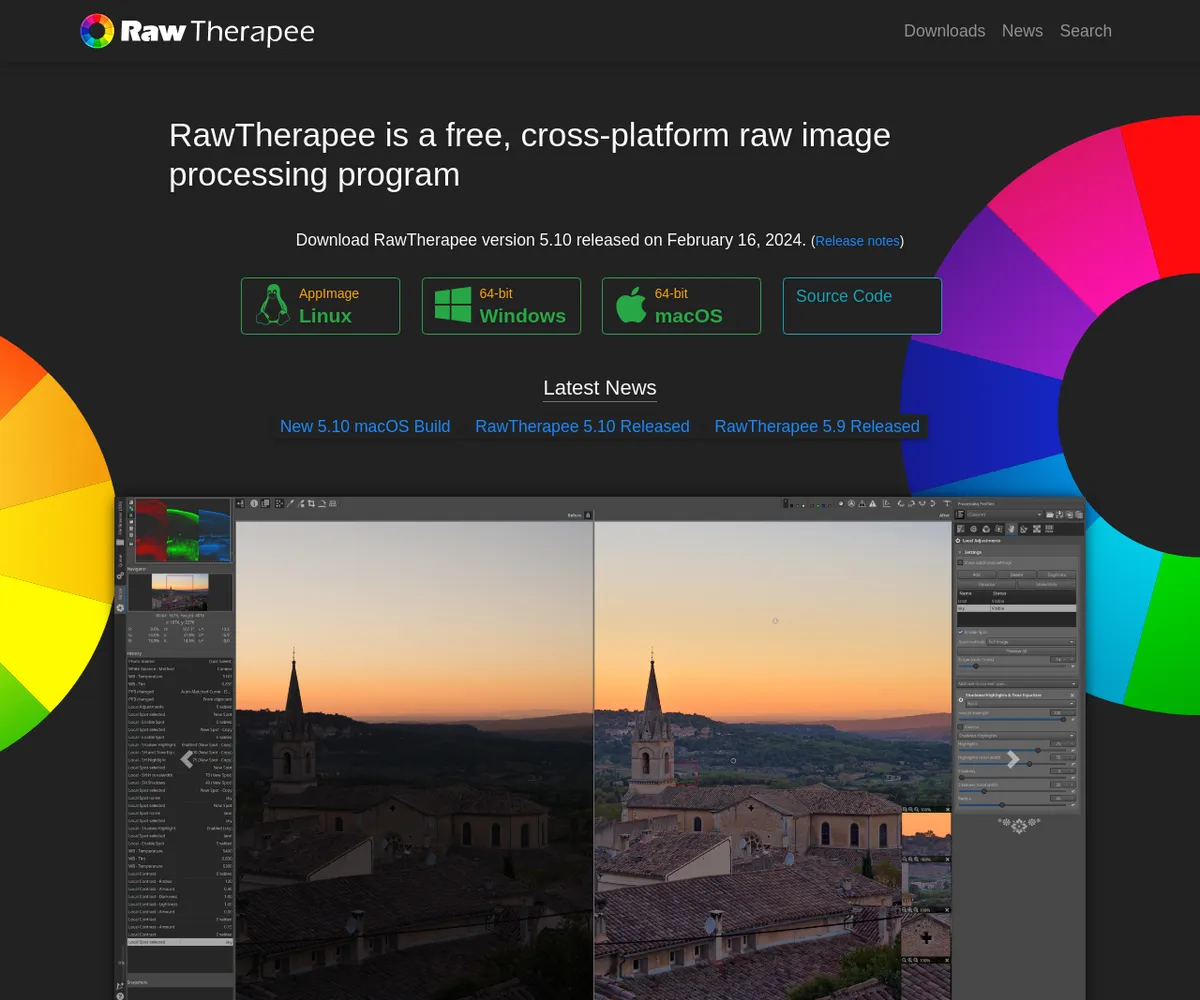Click the Highlights slider handle

1037,749
